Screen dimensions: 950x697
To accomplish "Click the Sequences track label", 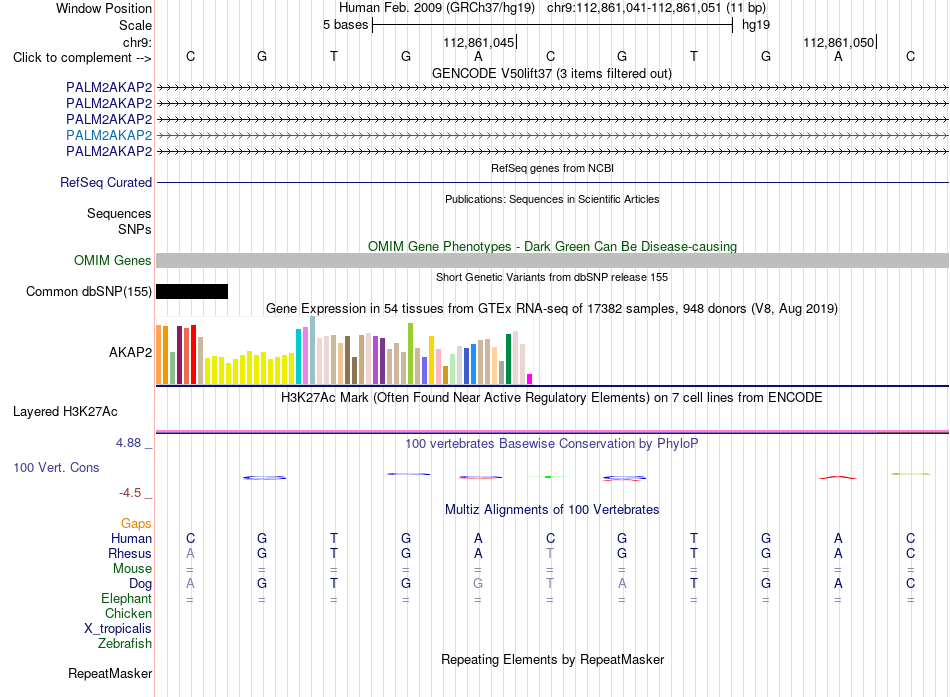I will pos(119,213).
